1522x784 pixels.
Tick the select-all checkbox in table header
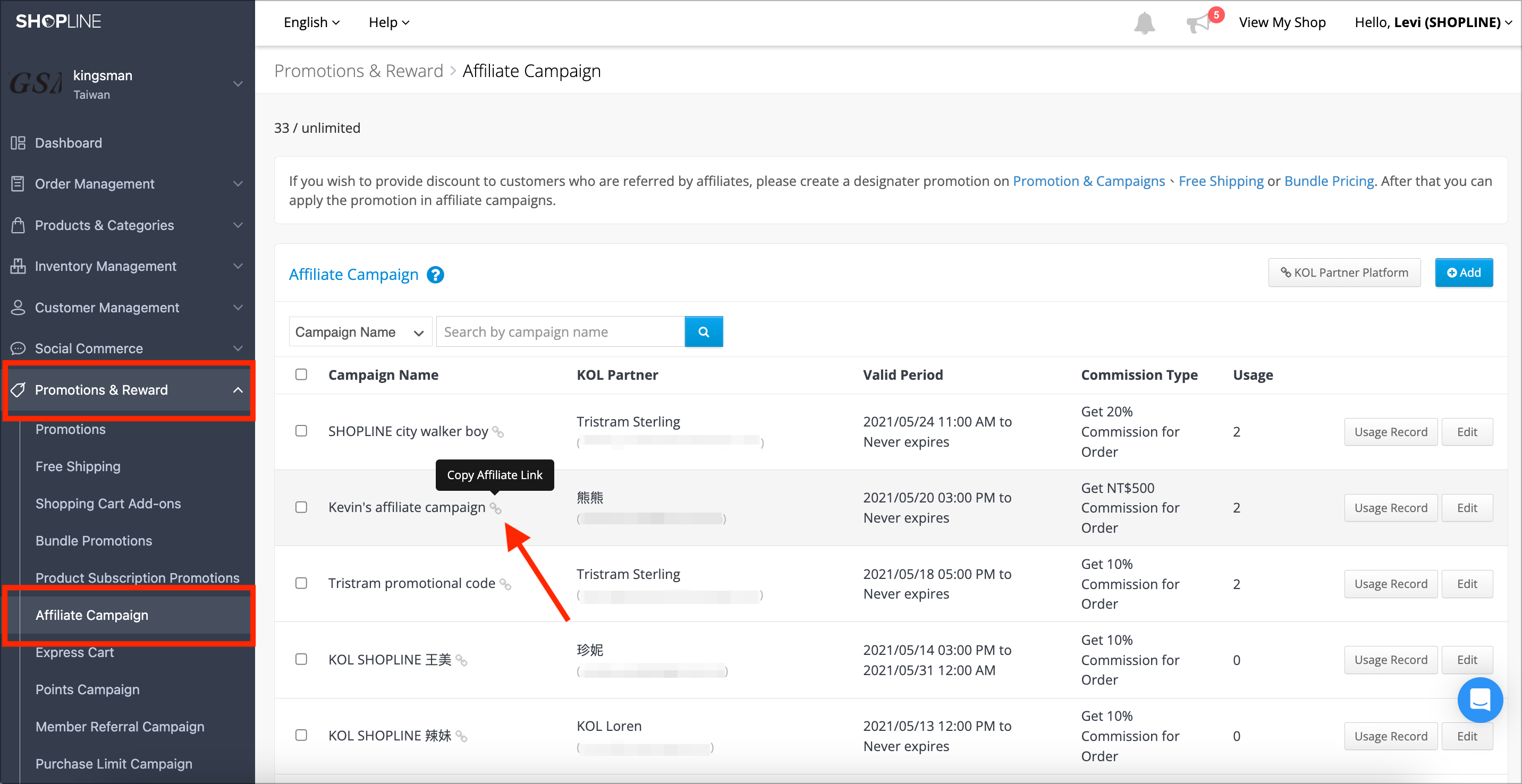click(x=301, y=374)
